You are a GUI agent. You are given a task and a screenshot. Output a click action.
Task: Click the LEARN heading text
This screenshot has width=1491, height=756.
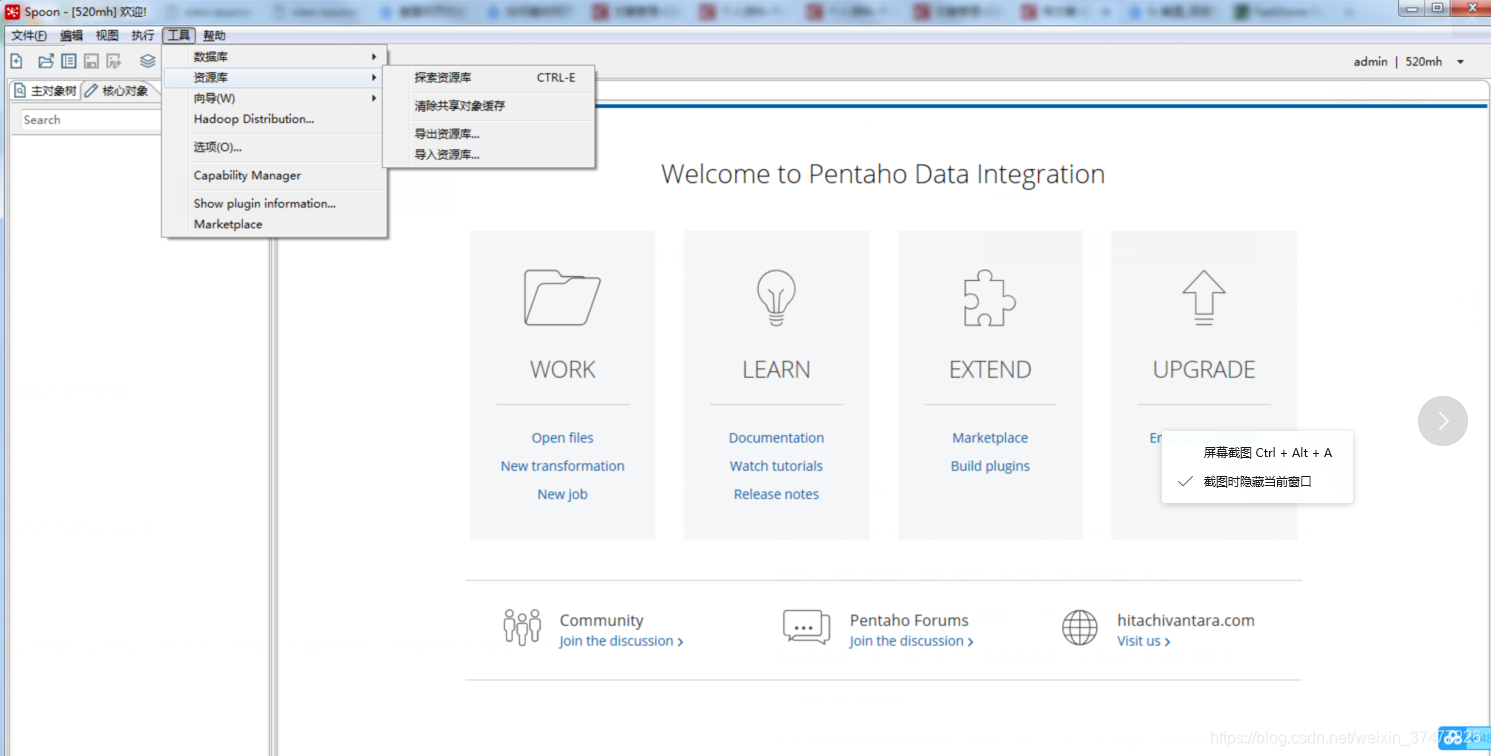[x=776, y=369]
